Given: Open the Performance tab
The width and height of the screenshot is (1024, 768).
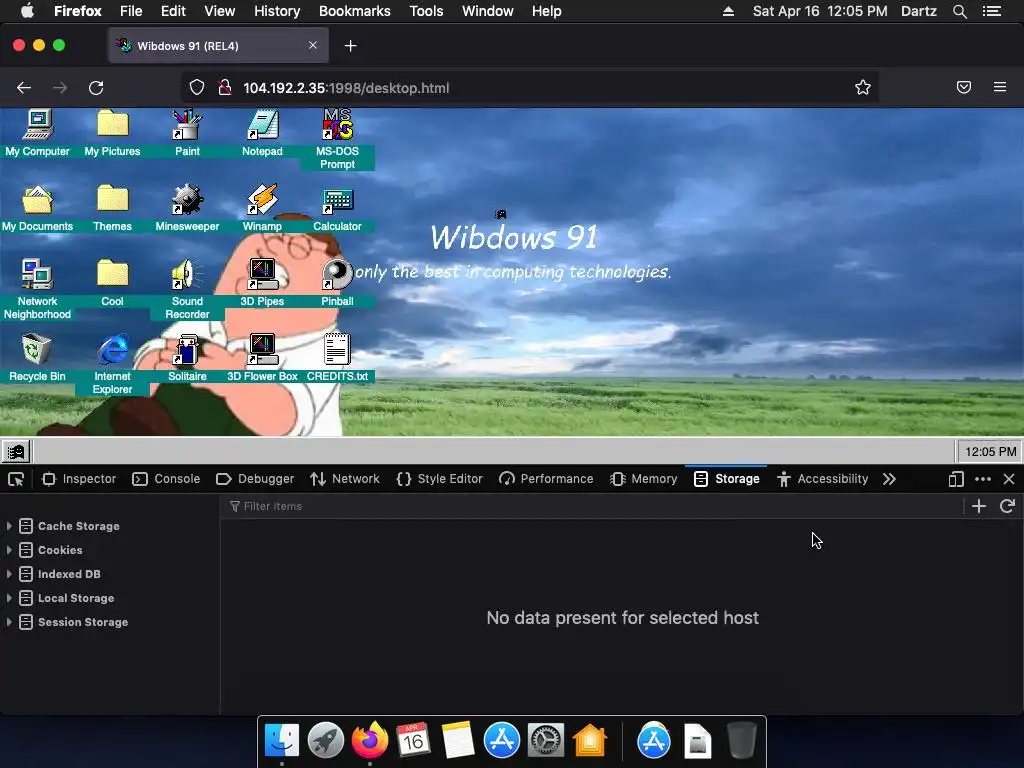Looking at the screenshot, I should click(x=546, y=479).
